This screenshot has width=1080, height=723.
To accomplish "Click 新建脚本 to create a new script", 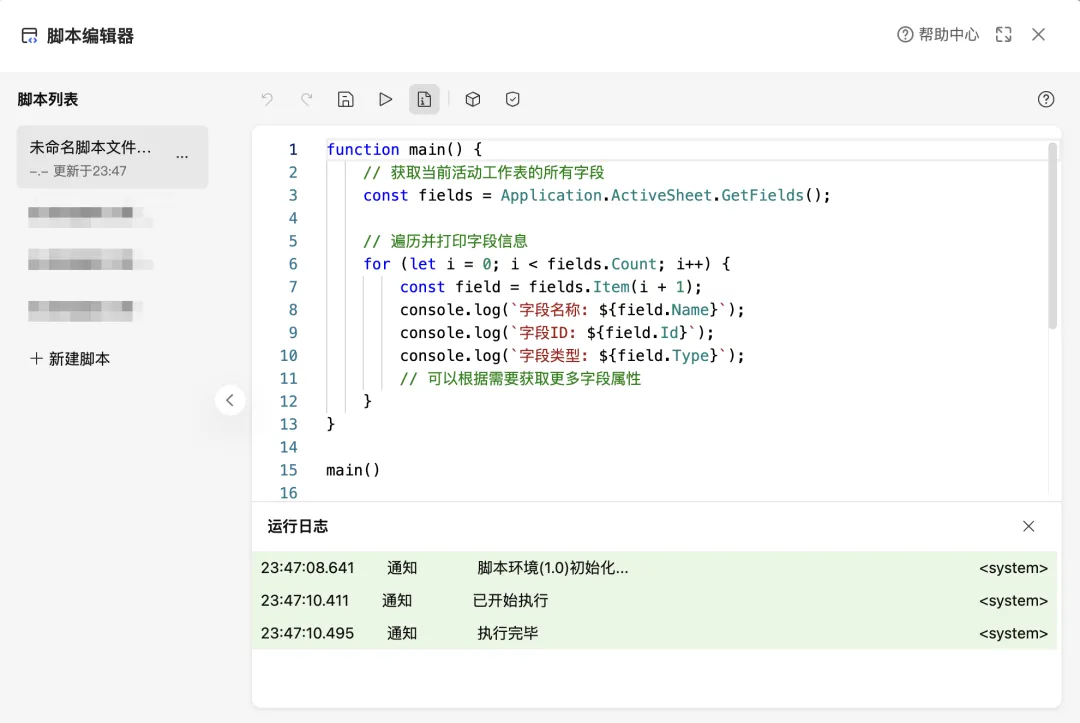I will (x=70, y=359).
